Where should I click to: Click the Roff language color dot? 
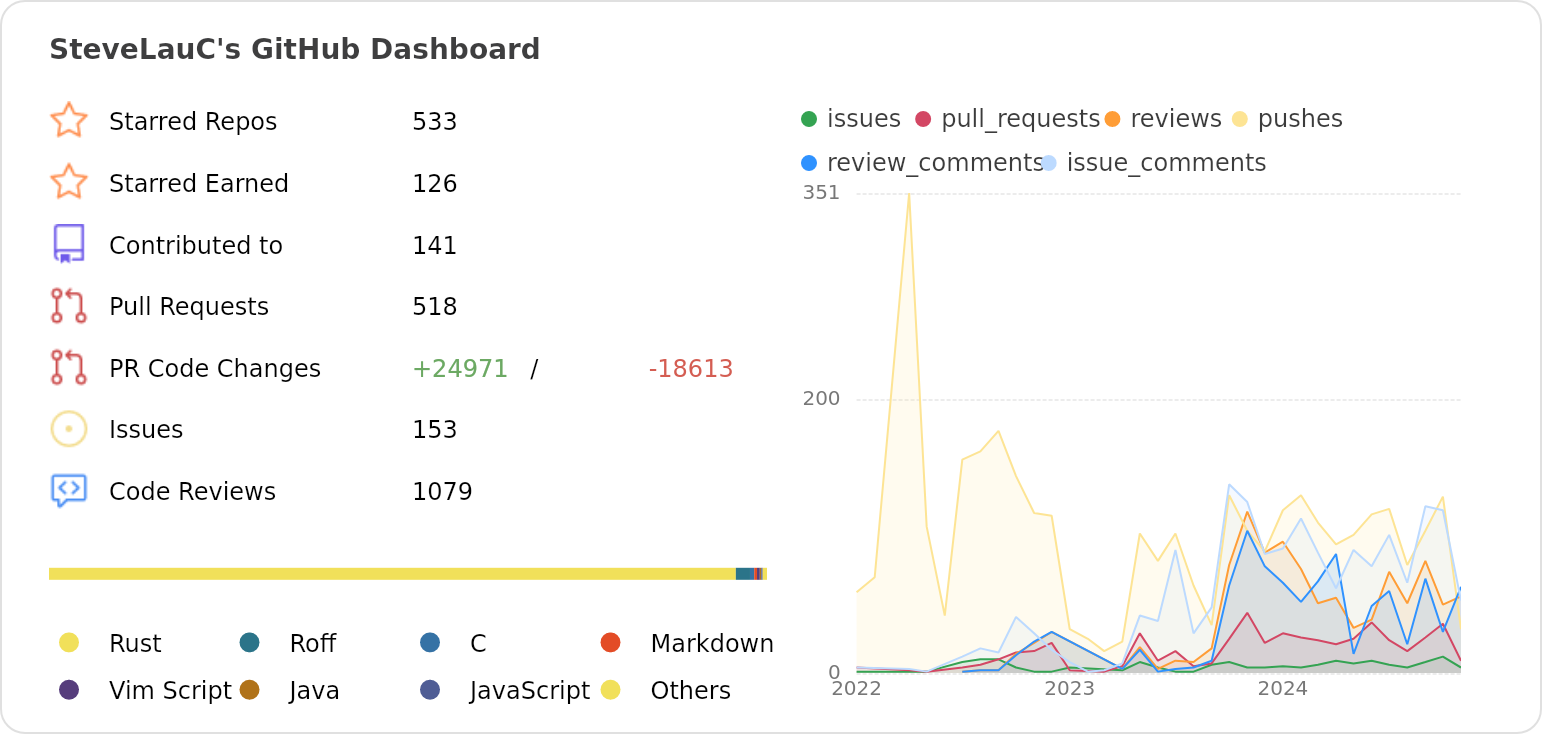pyautogui.click(x=250, y=642)
